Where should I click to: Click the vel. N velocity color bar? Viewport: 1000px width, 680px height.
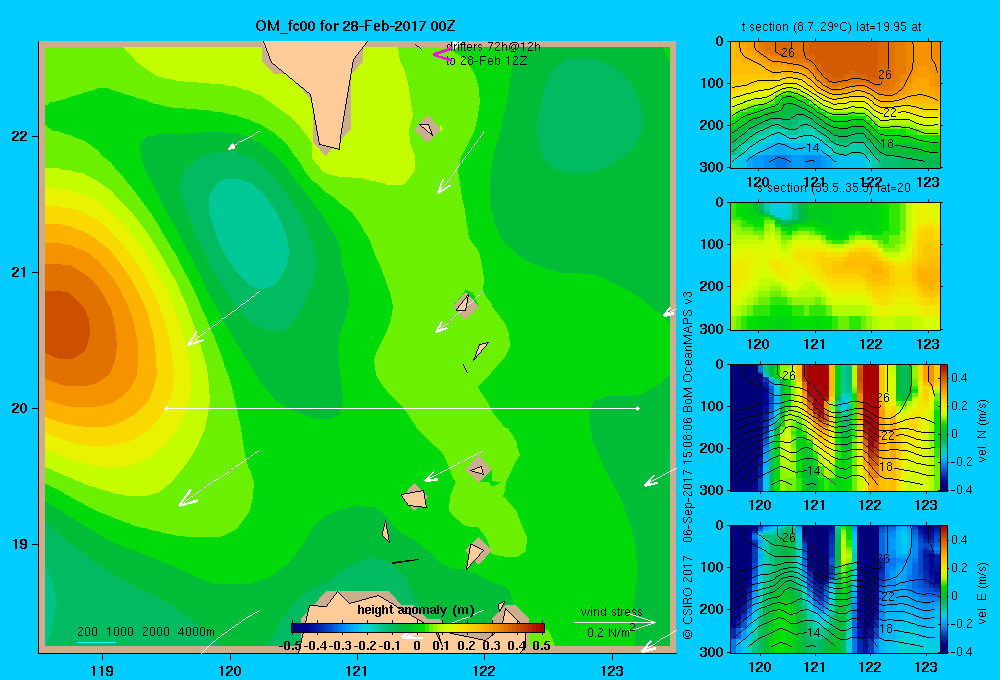click(x=945, y=427)
